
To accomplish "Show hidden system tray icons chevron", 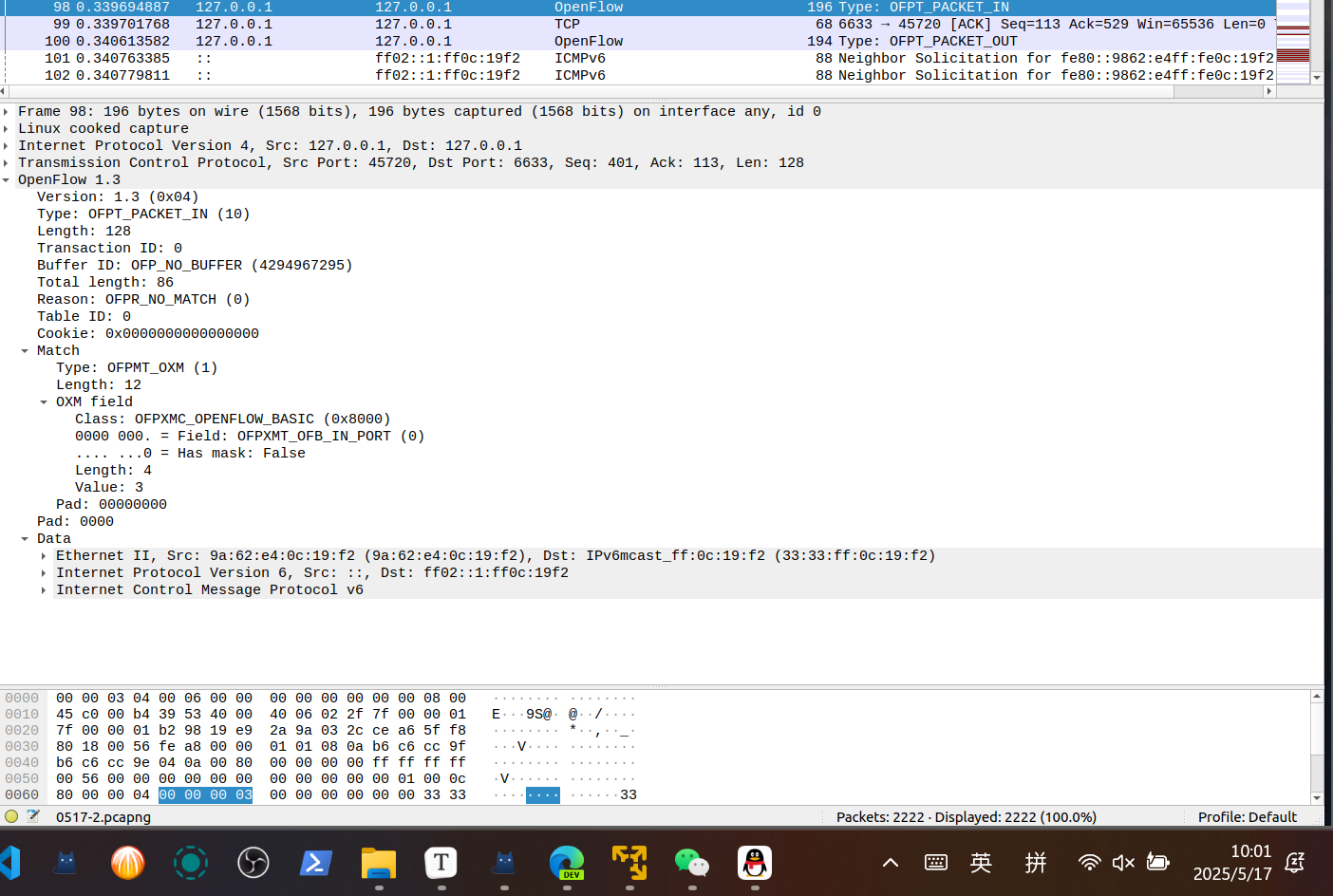I will 890,862.
